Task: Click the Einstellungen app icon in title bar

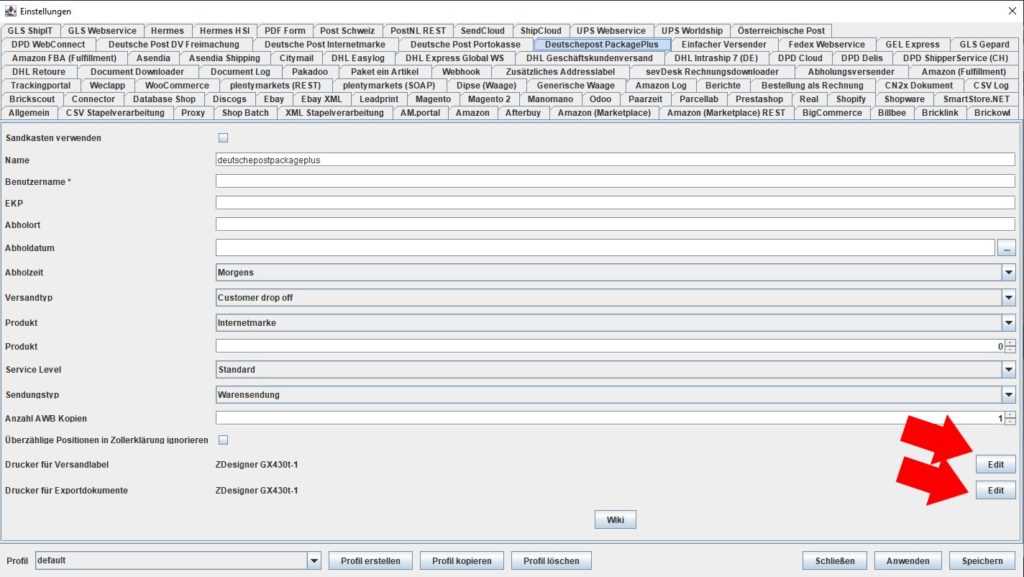Action: (10, 11)
